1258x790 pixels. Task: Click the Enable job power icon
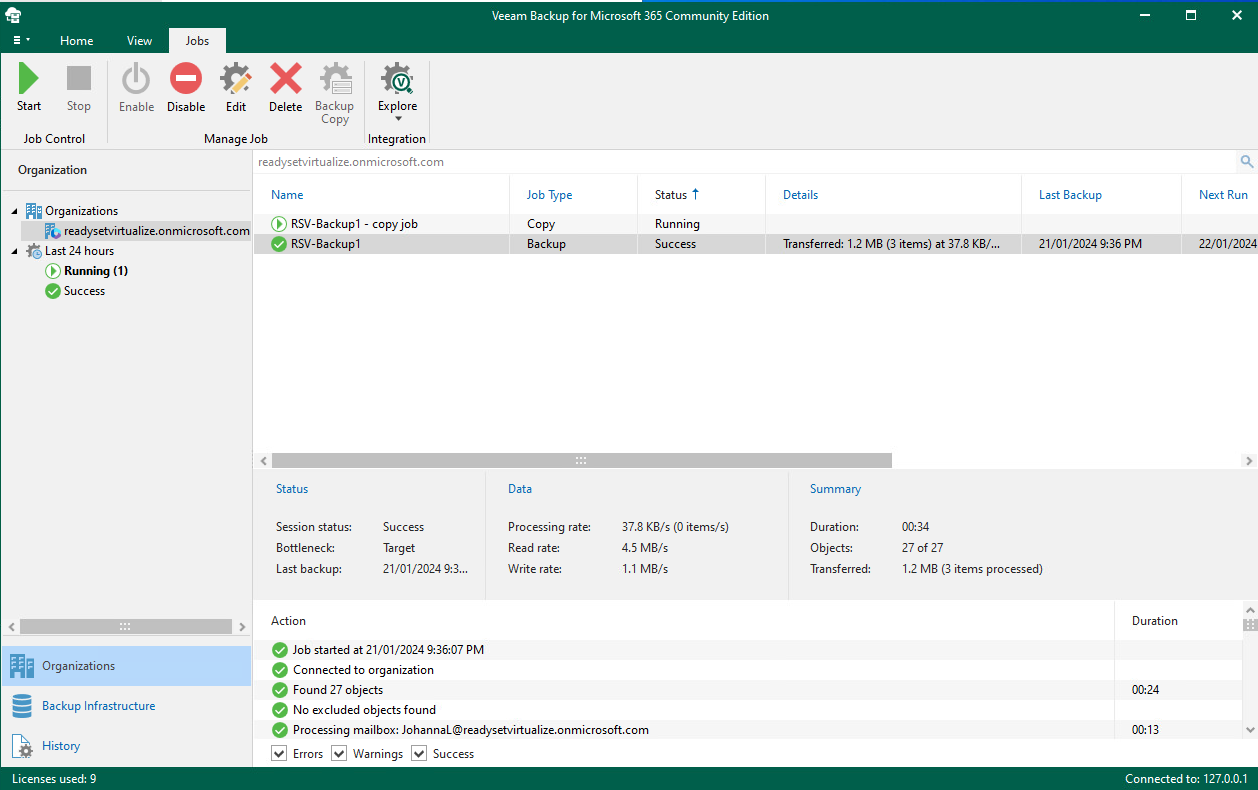coord(136,79)
